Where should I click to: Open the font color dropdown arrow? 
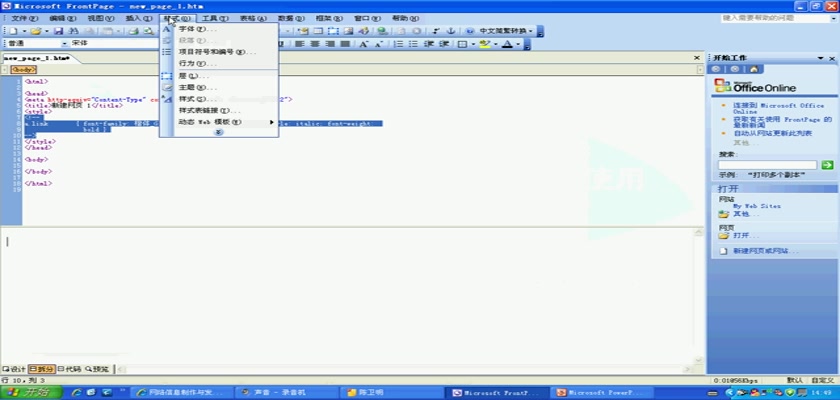(518, 44)
